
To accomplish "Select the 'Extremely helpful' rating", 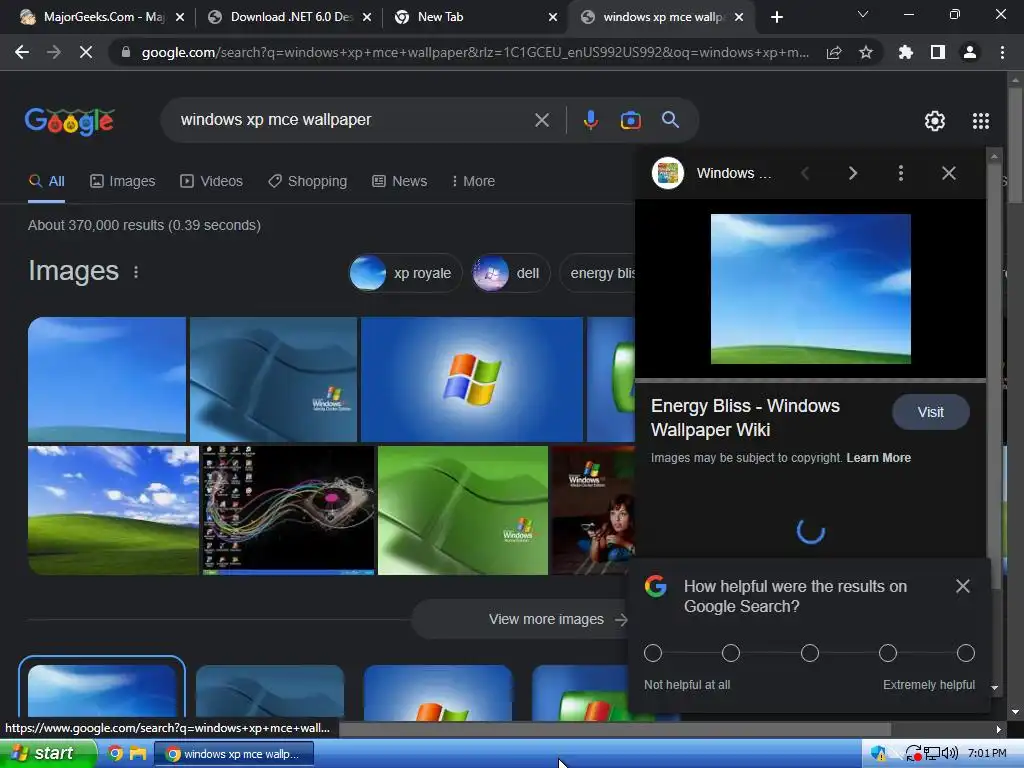I will (x=966, y=653).
